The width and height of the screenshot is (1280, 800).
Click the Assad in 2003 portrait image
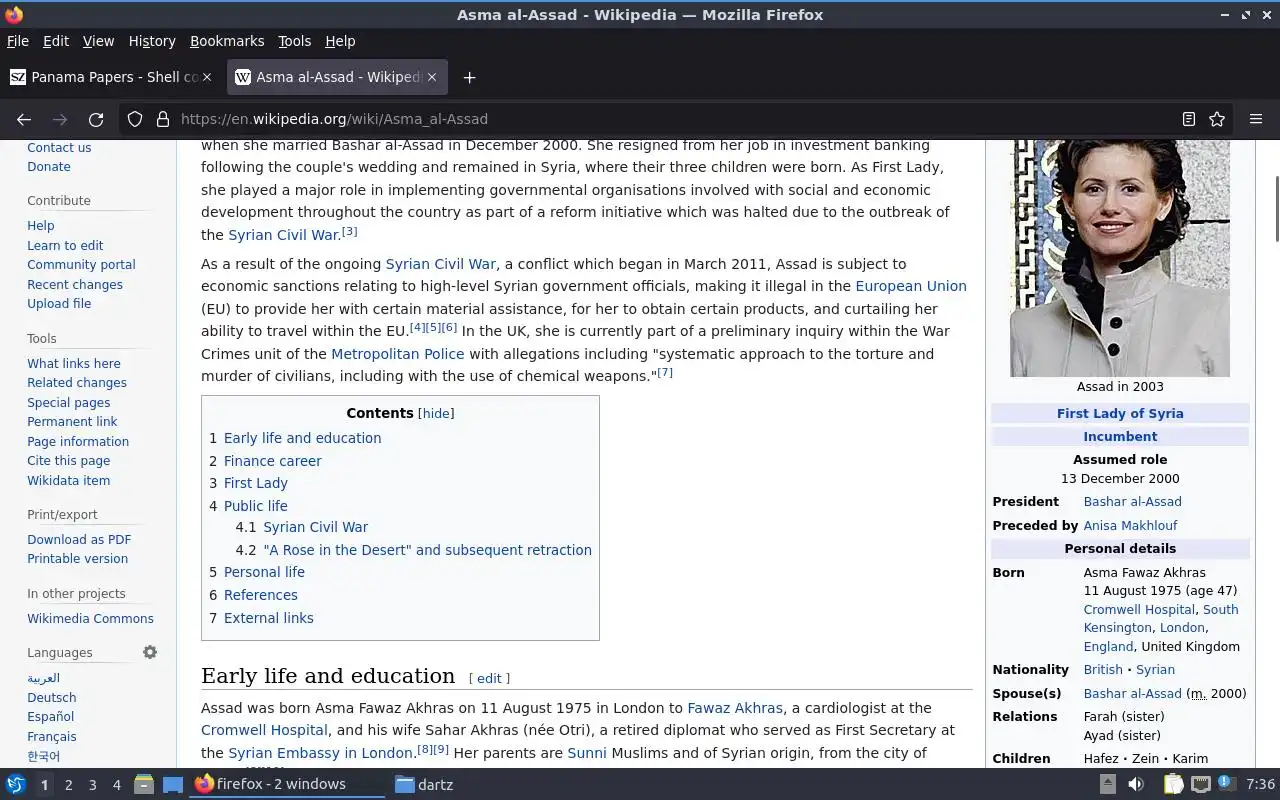tap(1120, 258)
